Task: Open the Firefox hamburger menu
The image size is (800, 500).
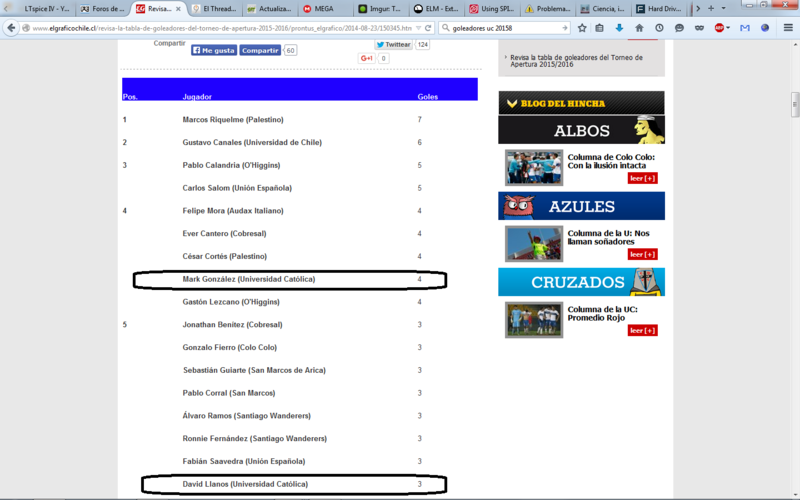Action: [x=788, y=28]
